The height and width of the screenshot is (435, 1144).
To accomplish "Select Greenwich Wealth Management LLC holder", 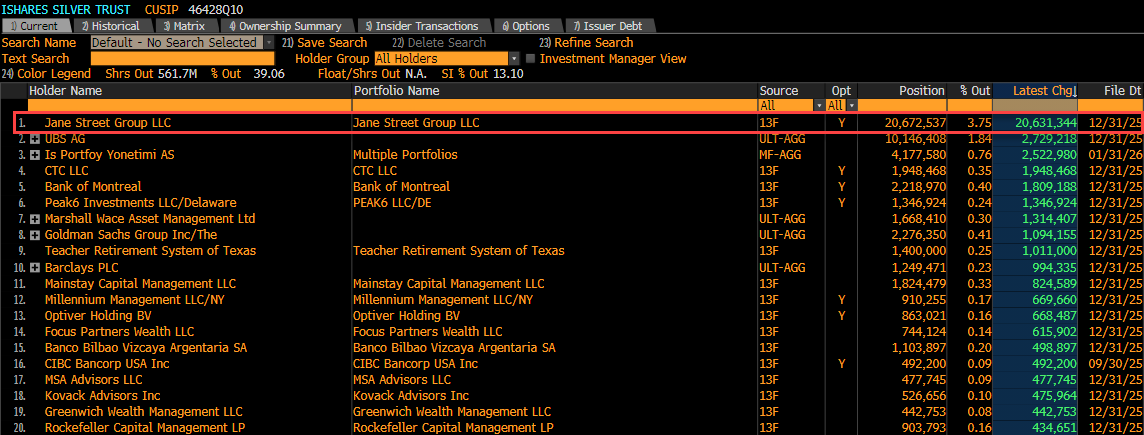I will pyautogui.click(x=144, y=412).
